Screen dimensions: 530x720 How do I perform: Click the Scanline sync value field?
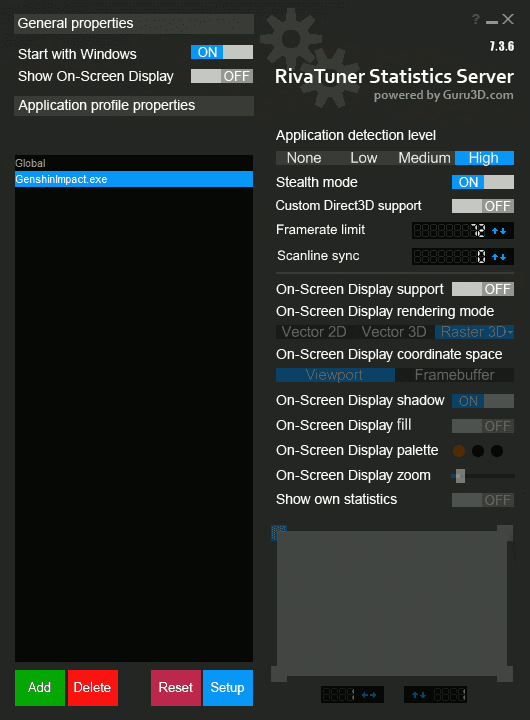click(450, 257)
